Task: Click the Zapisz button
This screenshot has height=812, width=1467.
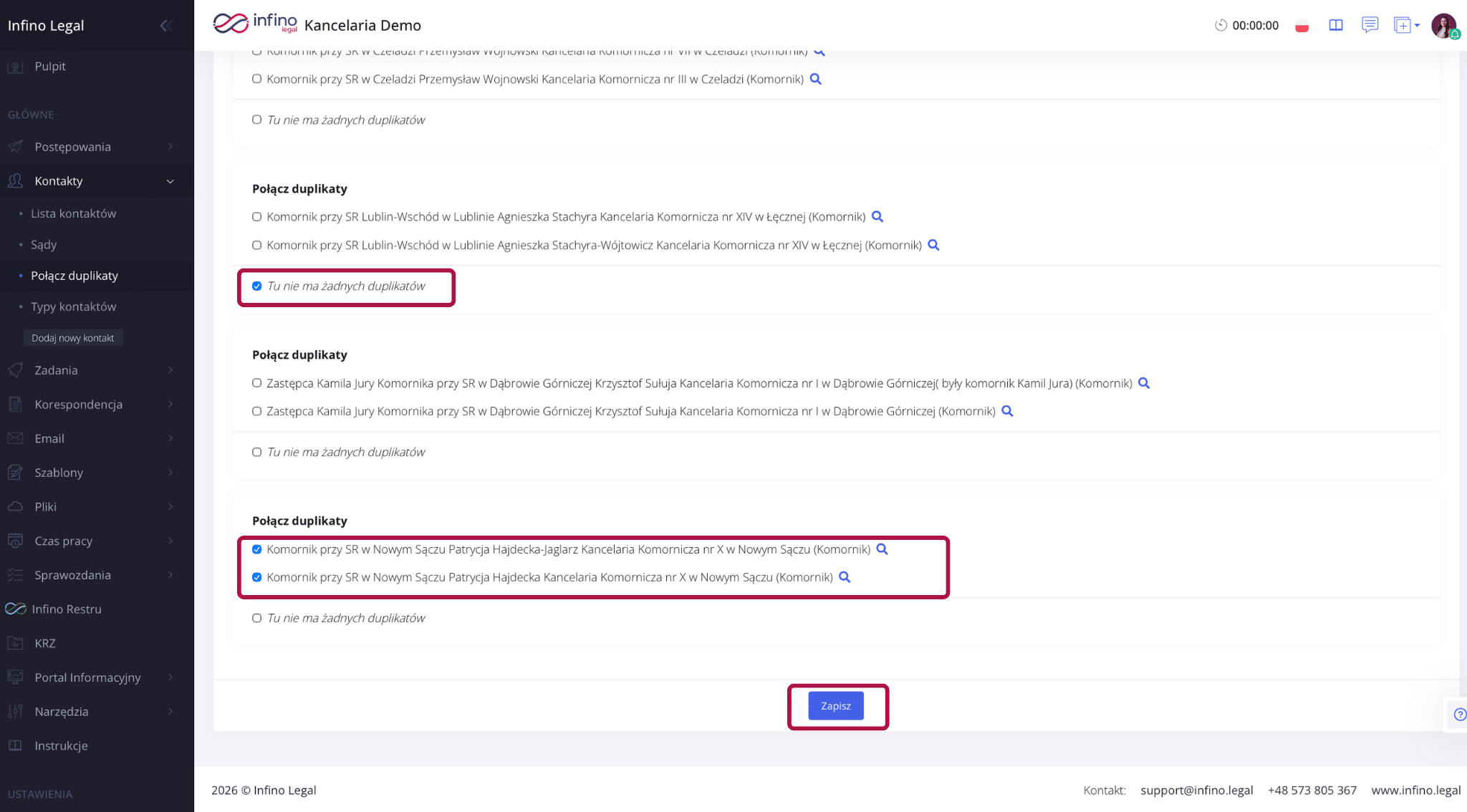Action: 836,706
